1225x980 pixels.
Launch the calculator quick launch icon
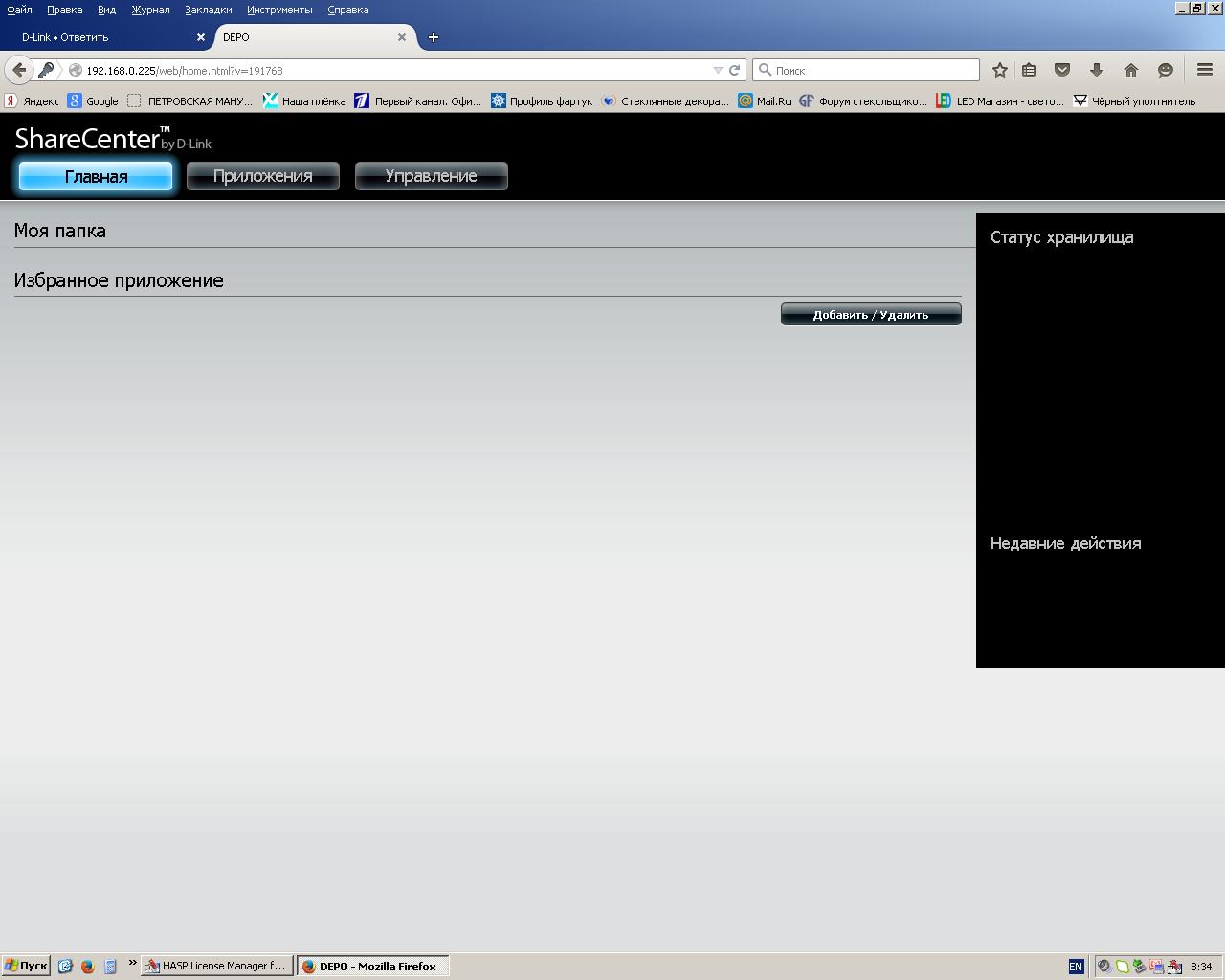click(110, 966)
